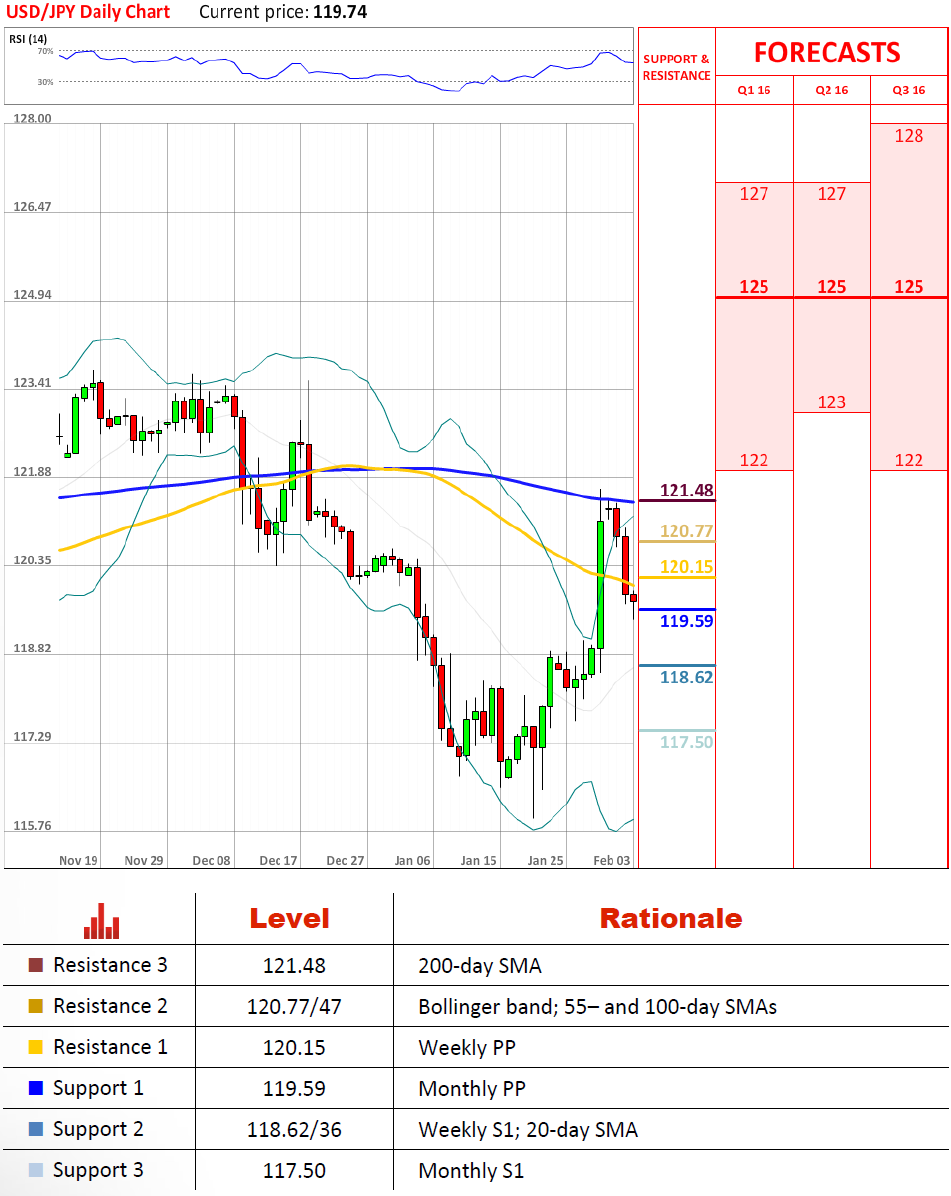
Task: Click the Resistance 1 row label
Action: pyautogui.click(x=110, y=1047)
